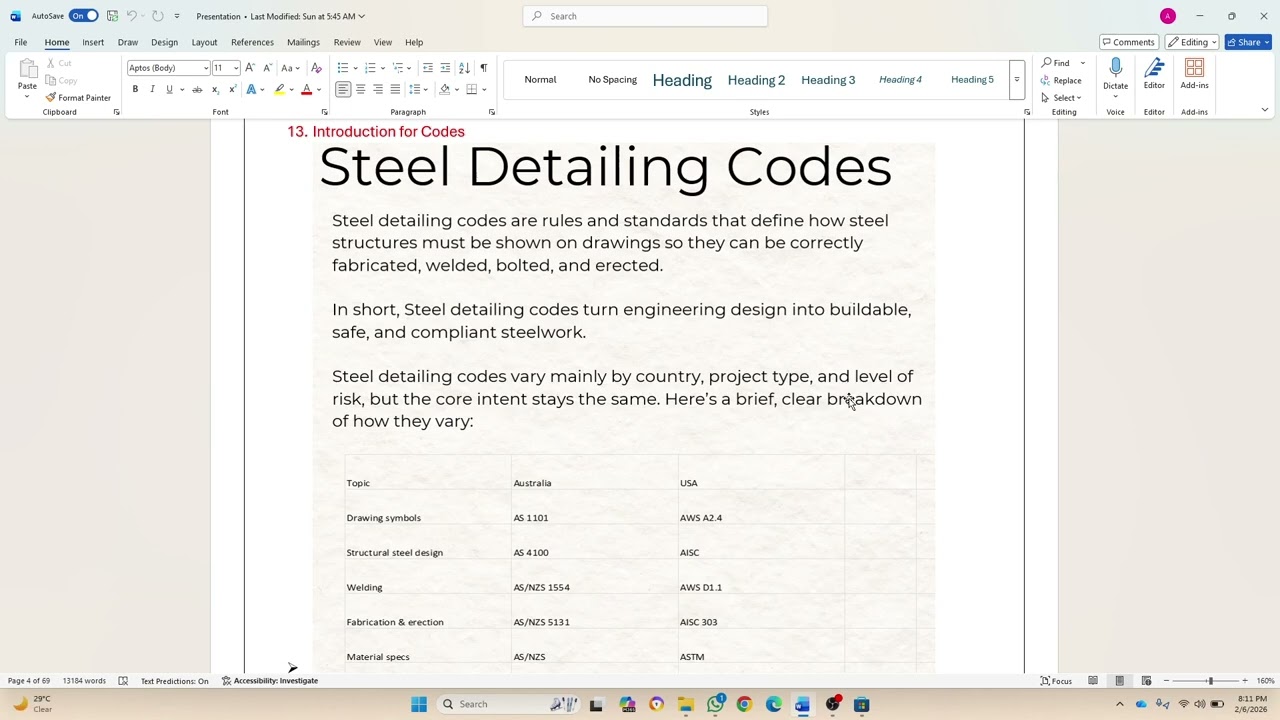
Task: Apply Superscript formatting
Action: pyautogui.click(x=232, y=89)
